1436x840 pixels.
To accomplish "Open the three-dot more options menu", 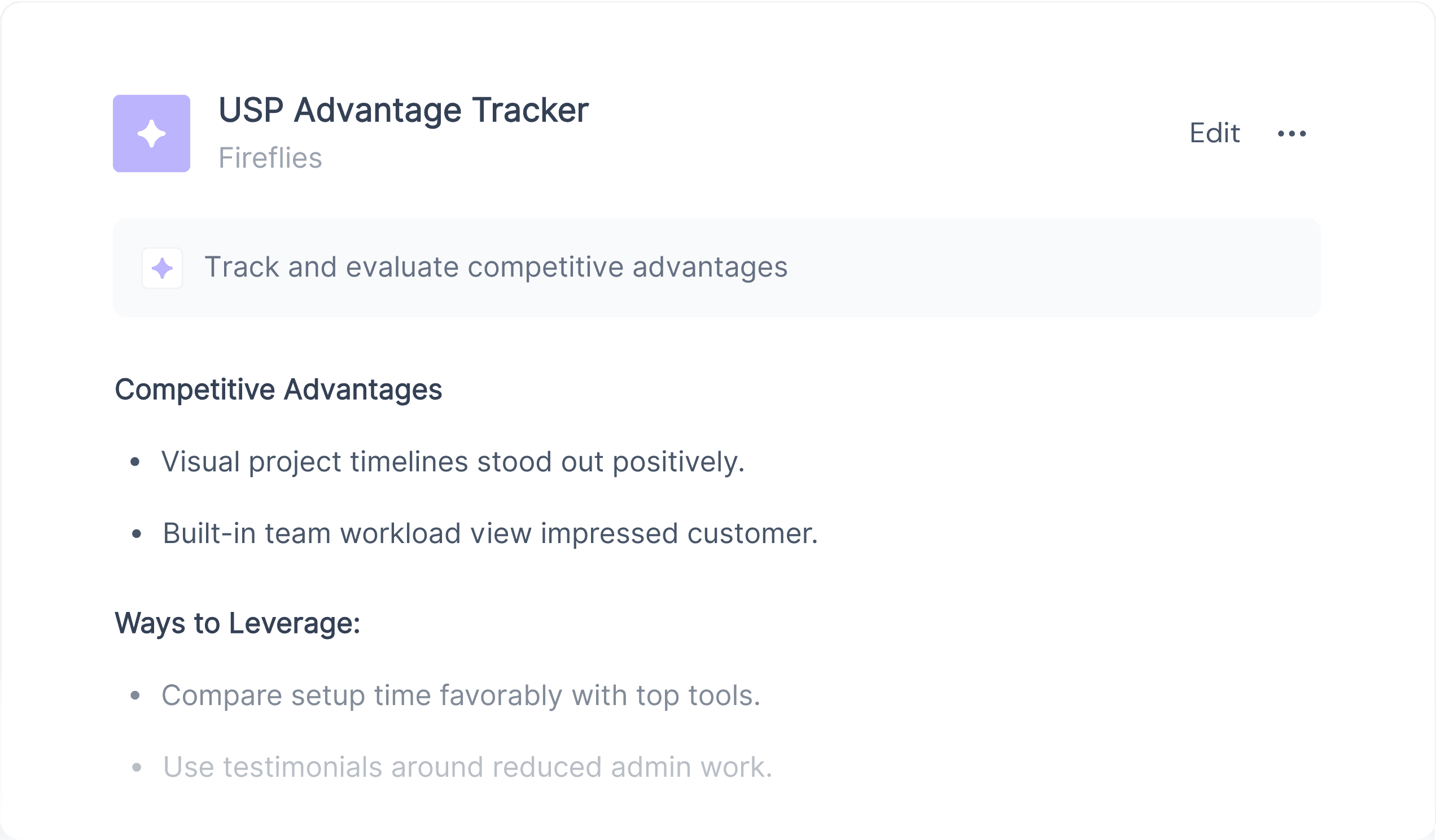I will (1292, 133).
